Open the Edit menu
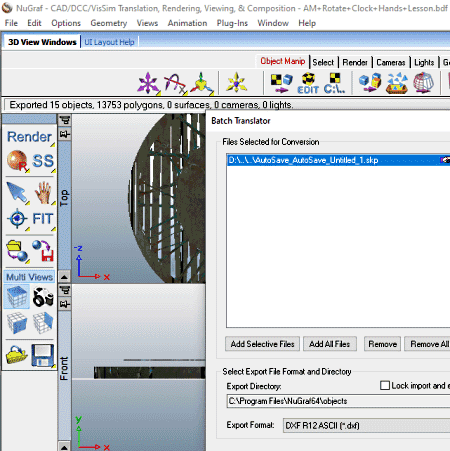Viewport: 450px width, 451px height. (34, 23)
